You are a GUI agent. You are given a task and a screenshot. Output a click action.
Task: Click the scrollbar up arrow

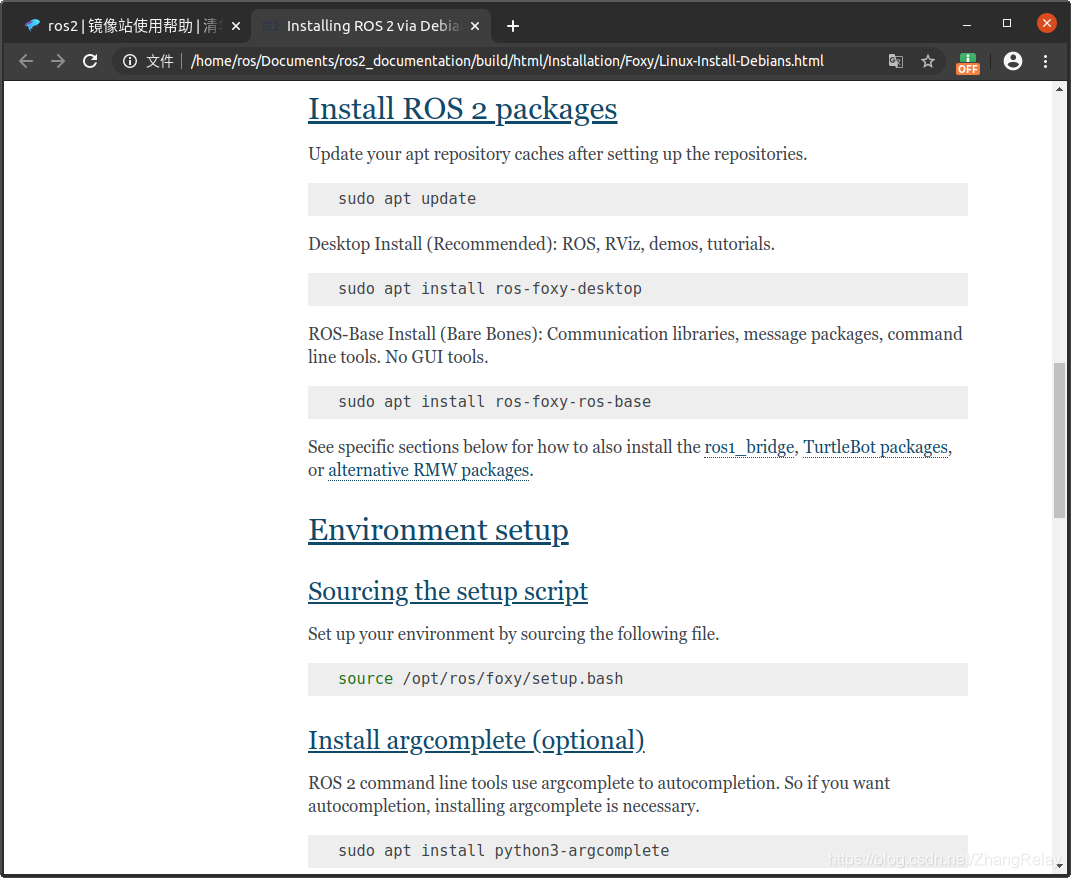(x=1059, y=89)
